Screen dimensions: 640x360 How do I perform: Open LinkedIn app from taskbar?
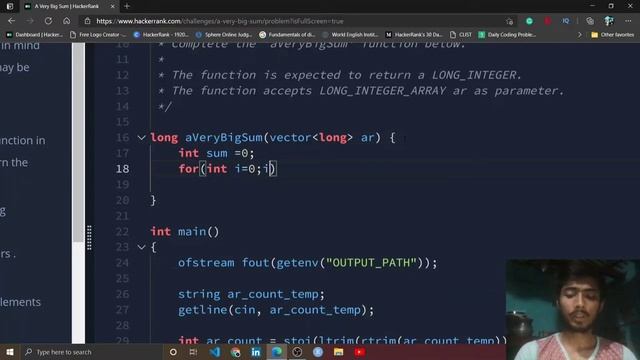(x=256, y=352)
